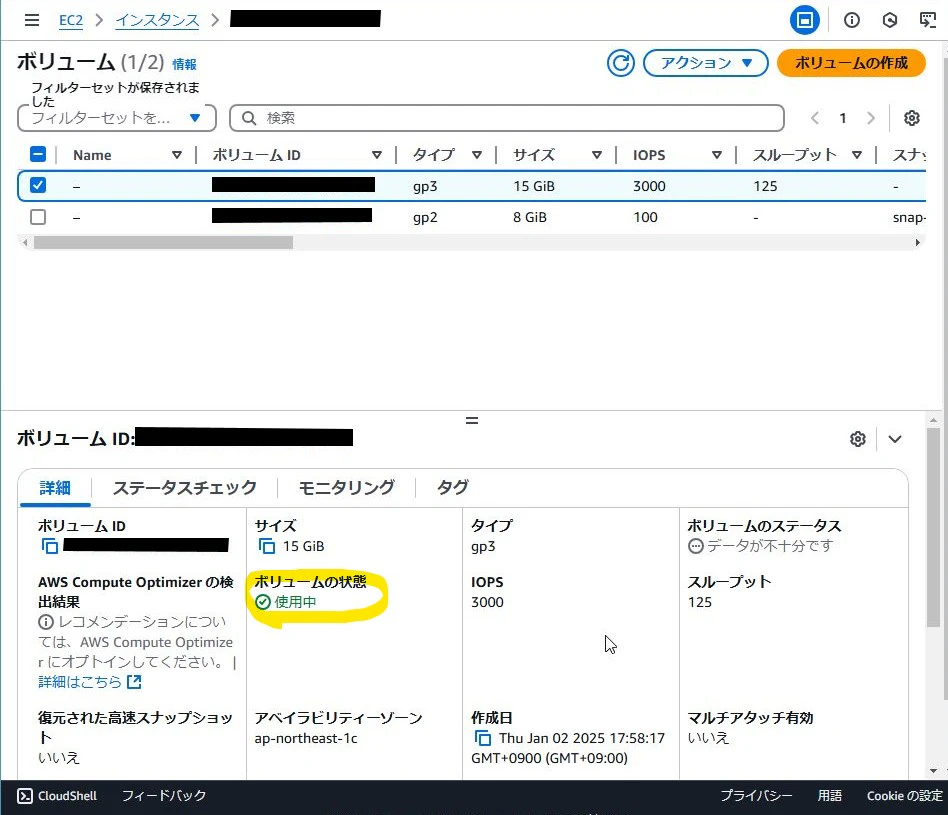948x815 pixels.
Task: Open the hamburger navigation menu
Action: [x=31, y=20]
